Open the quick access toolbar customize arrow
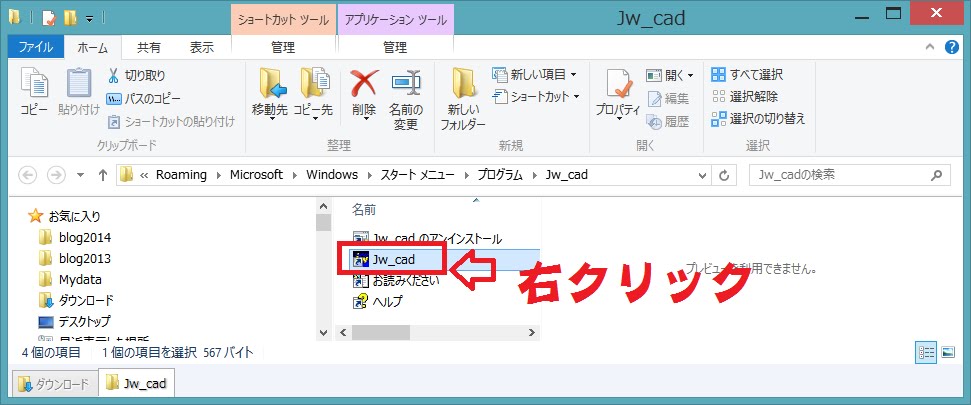 (x=89, y=19)
